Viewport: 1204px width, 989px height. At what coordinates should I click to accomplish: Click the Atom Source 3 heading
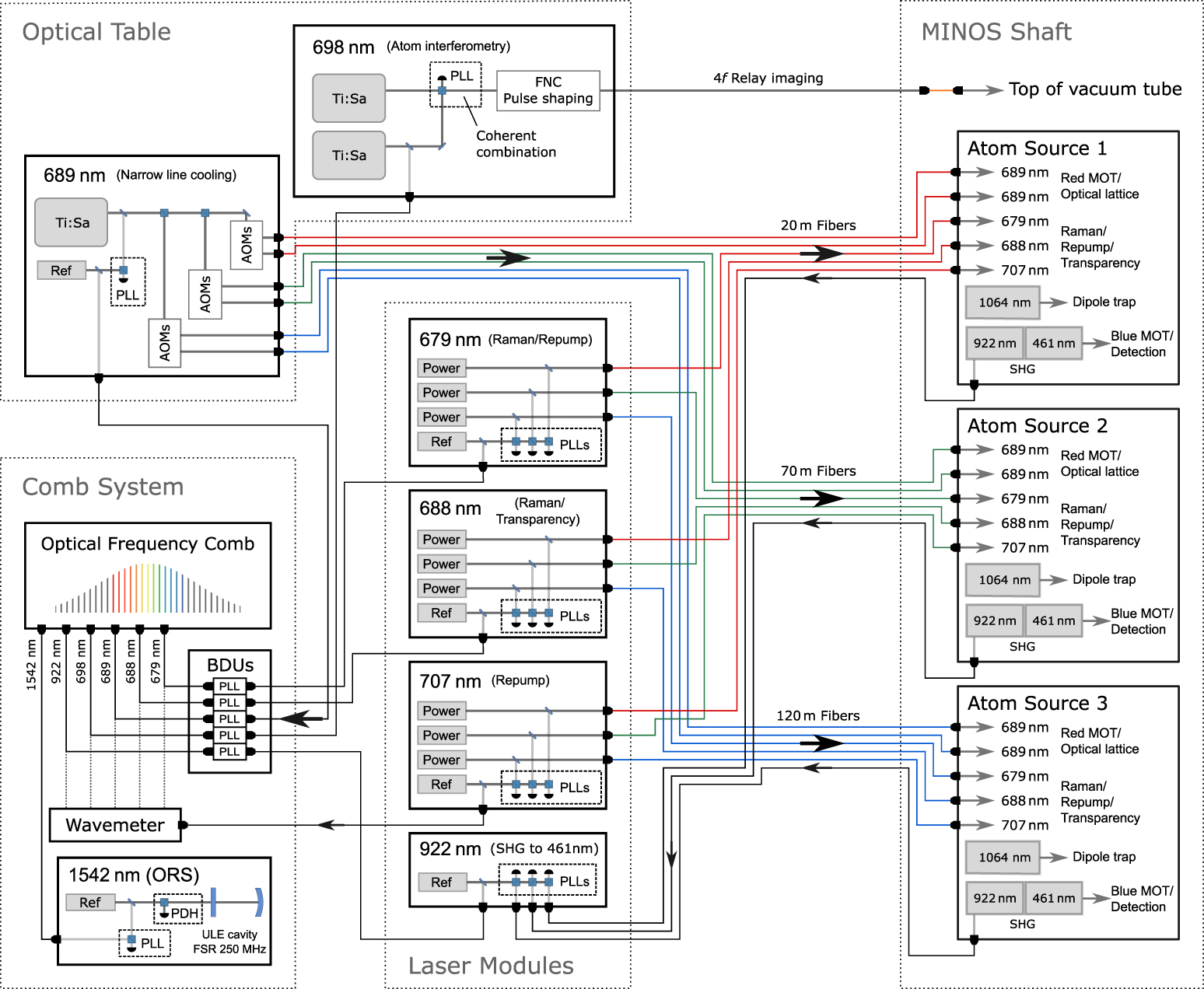[1037, 703]
